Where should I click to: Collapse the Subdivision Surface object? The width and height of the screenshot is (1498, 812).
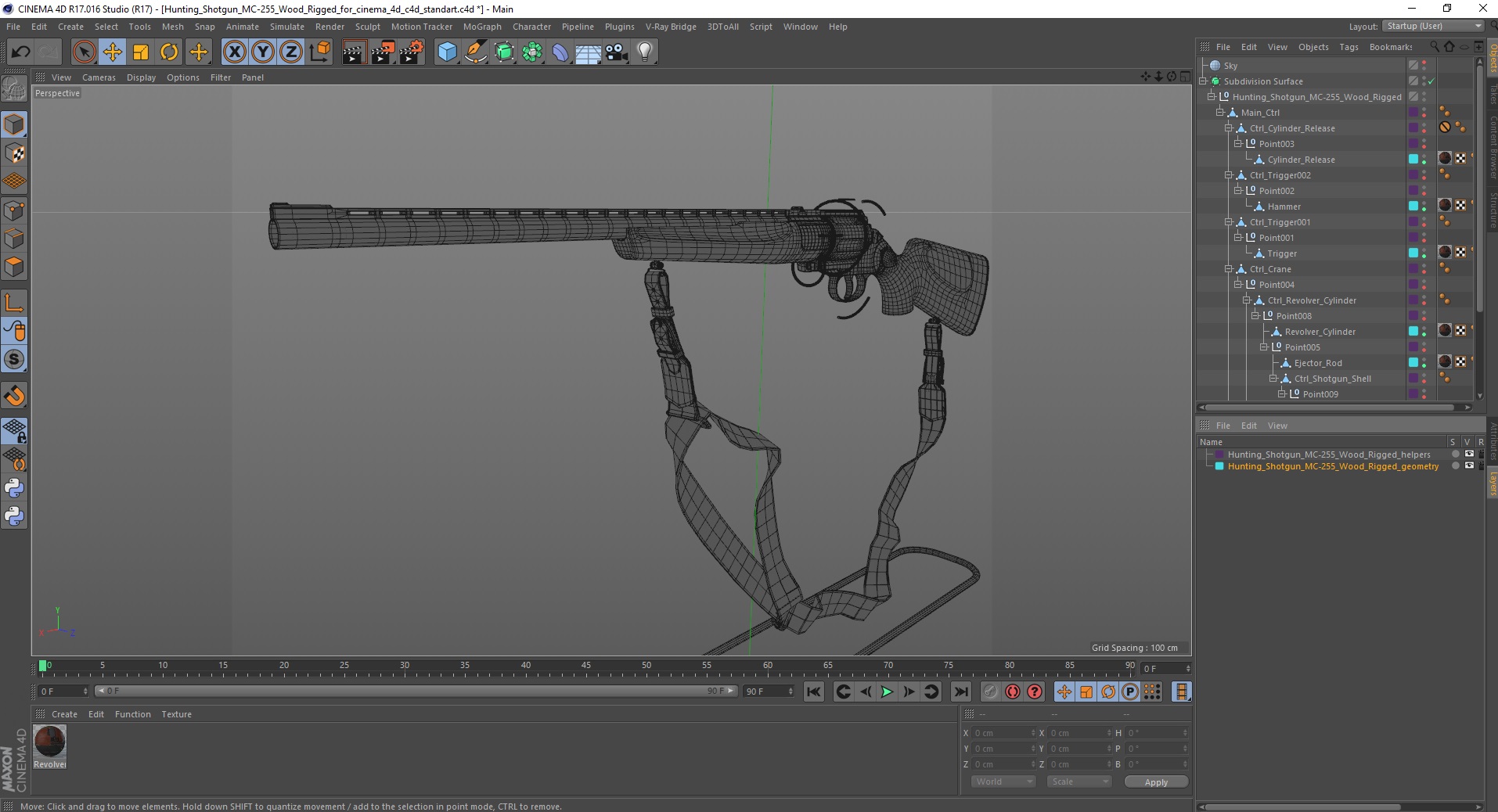[x=1203, y=81]
